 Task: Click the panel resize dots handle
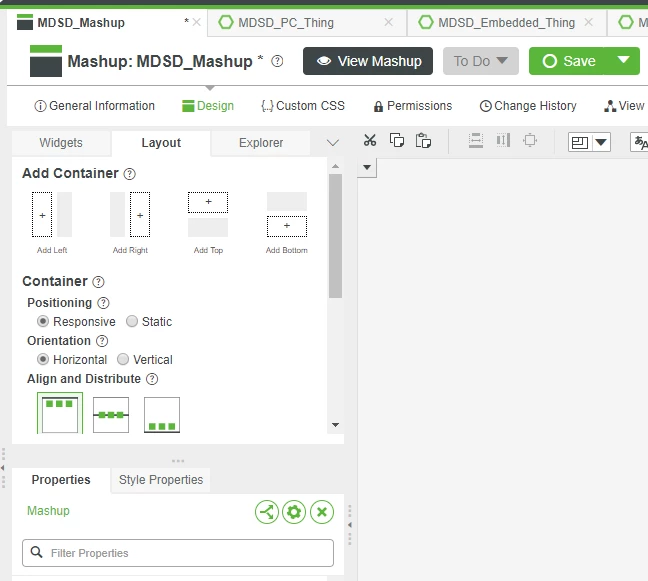[x=178, y=460]
